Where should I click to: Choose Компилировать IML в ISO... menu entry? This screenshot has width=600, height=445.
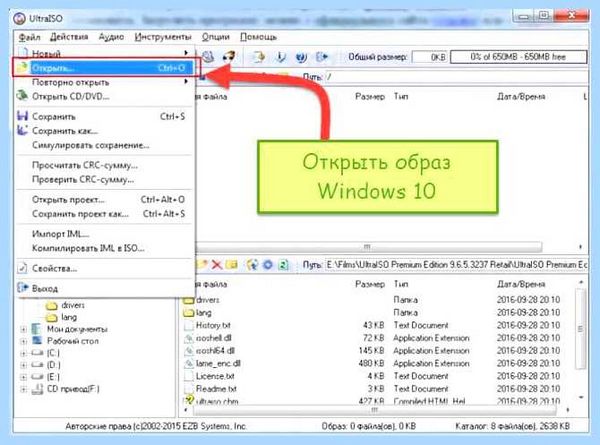pos(106,248)
